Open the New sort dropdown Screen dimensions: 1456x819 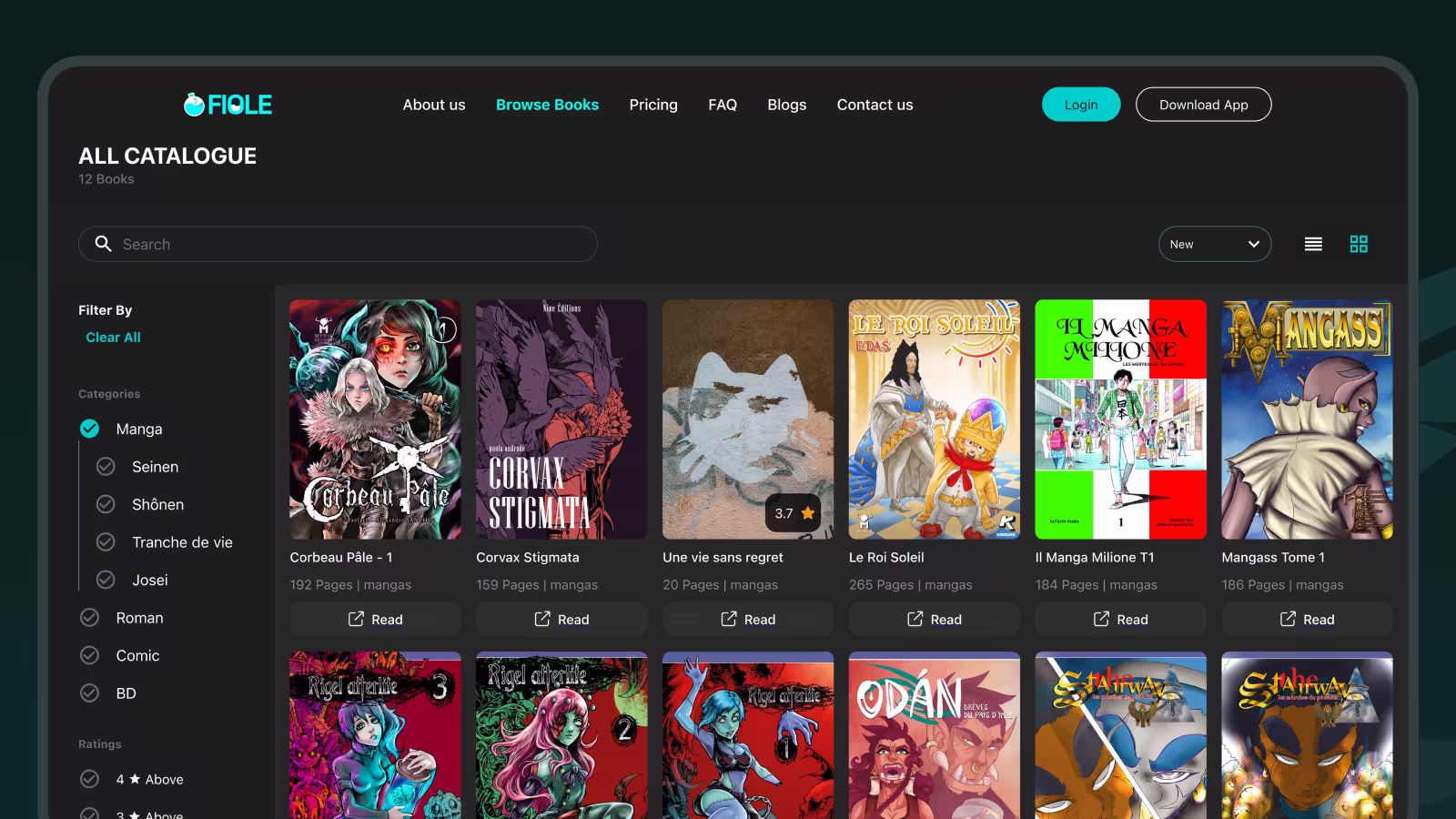1215,244
